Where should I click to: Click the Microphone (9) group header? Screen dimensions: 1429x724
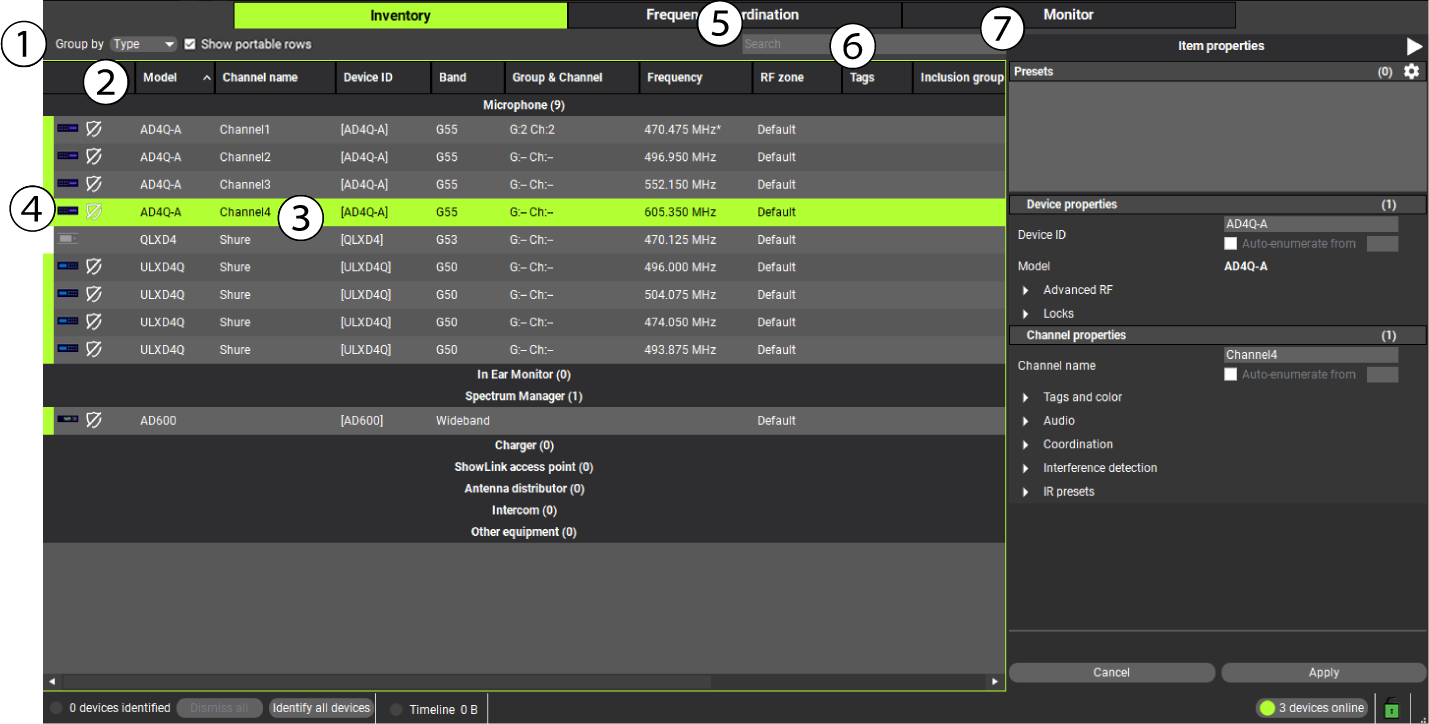[524, 105]
